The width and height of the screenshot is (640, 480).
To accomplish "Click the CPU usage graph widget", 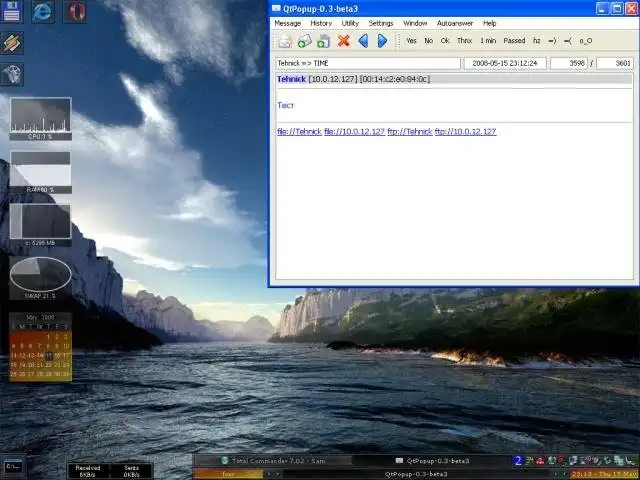I will [x=40, y=118].
